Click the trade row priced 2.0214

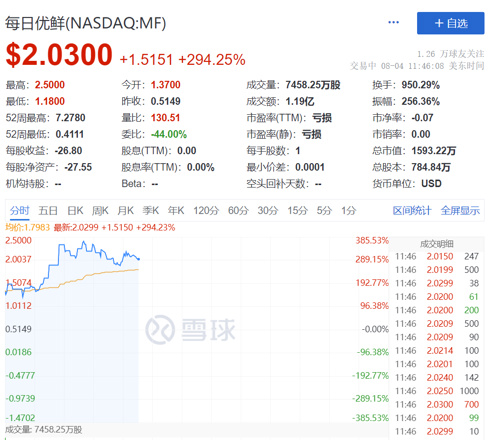click(x=437, y=351)
